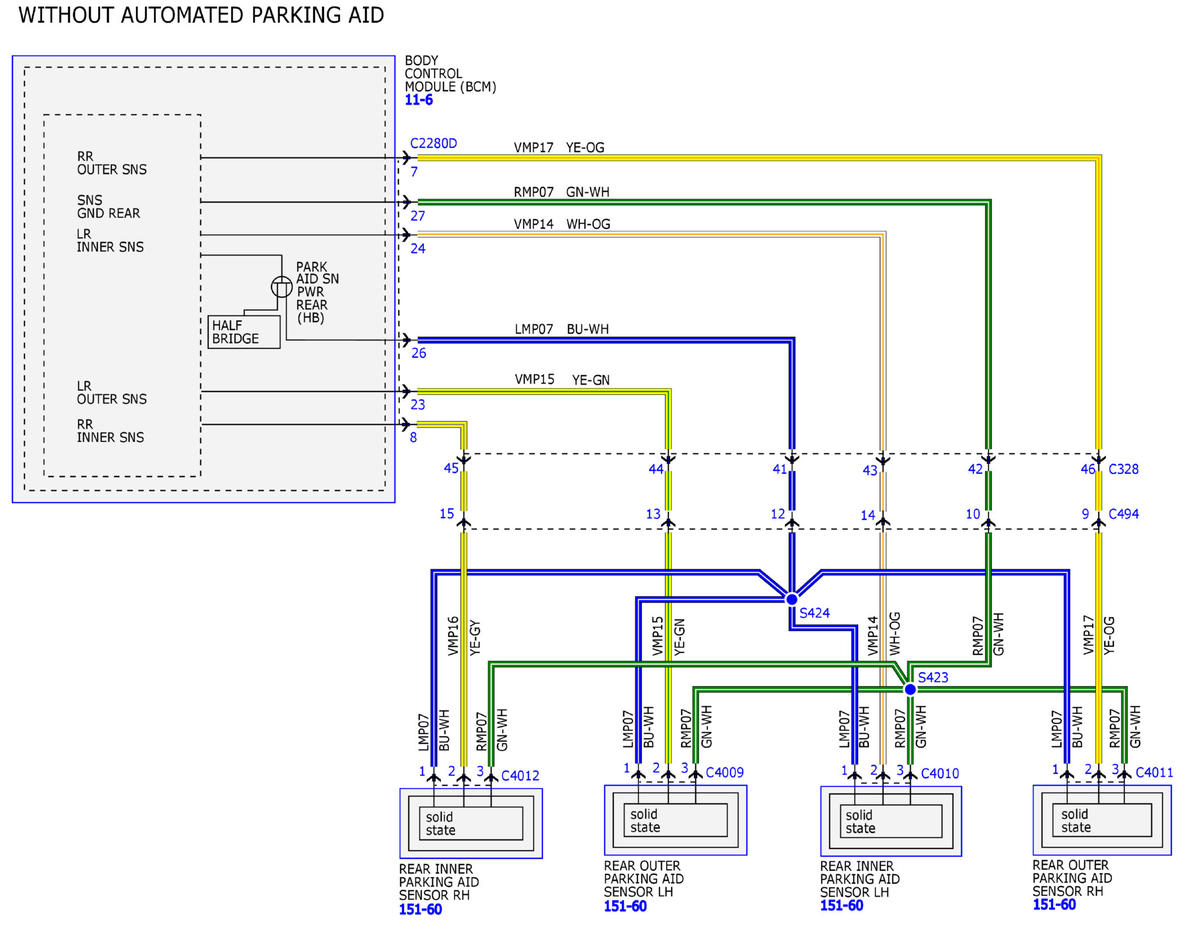
Task: Click pin number 41 on C328 row
Action: tap(778, 468)
